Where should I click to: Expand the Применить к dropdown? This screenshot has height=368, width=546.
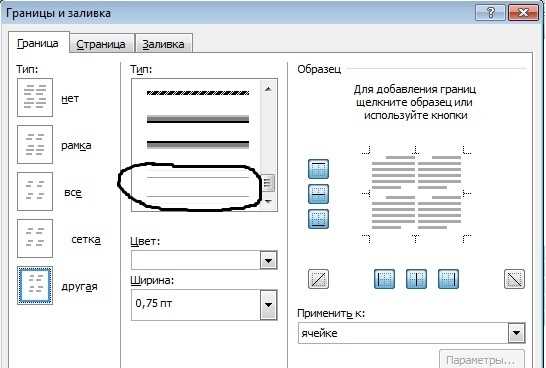tap(516, 333)
